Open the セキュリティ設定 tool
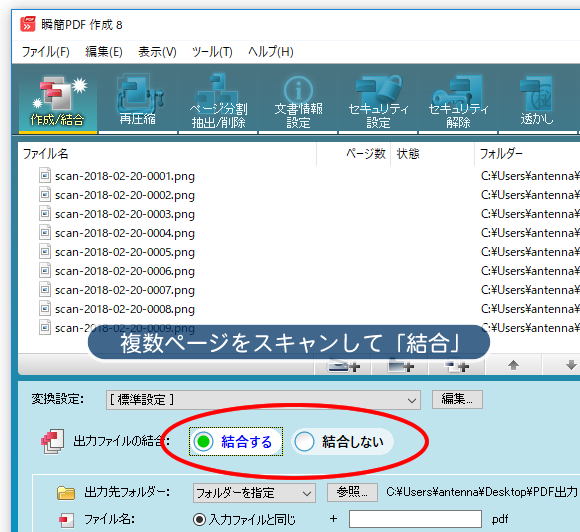The image size is (580, 532). tap(378, 101)
